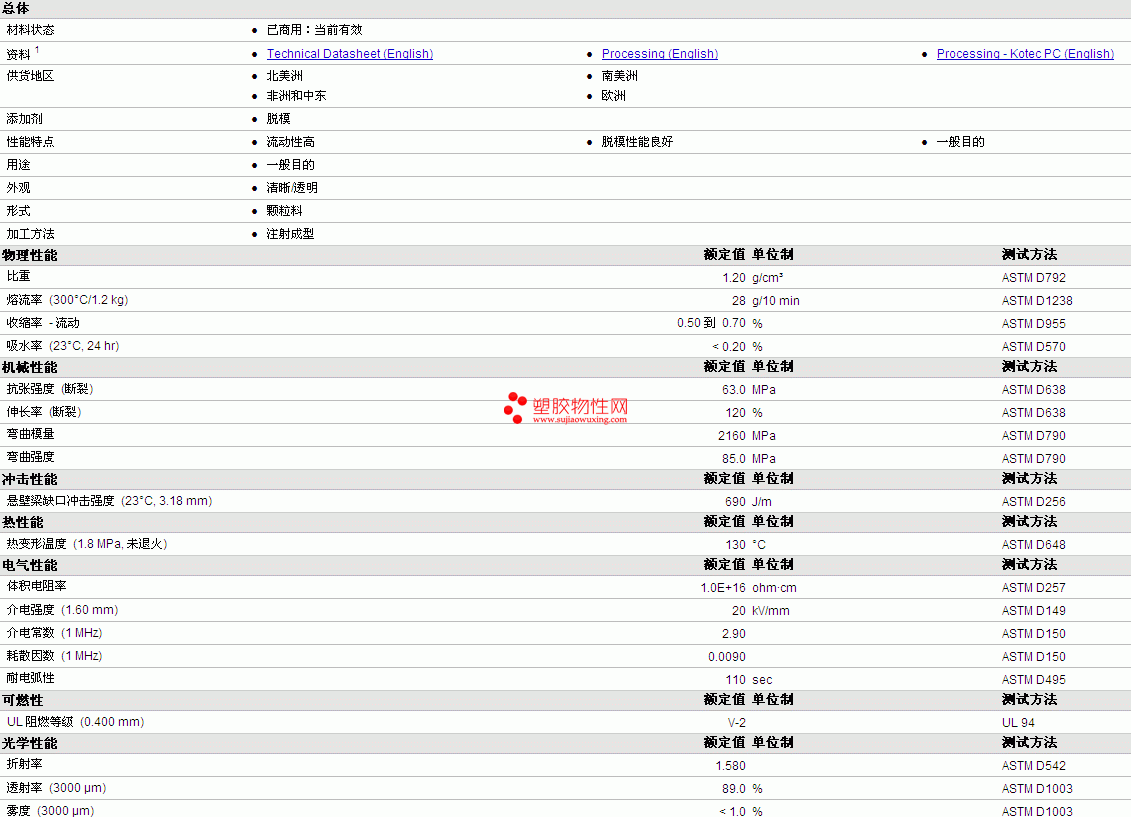The image size is (1131, 817).
Task: Click the 耐电弧性 row label
Action: click(30, 678)
